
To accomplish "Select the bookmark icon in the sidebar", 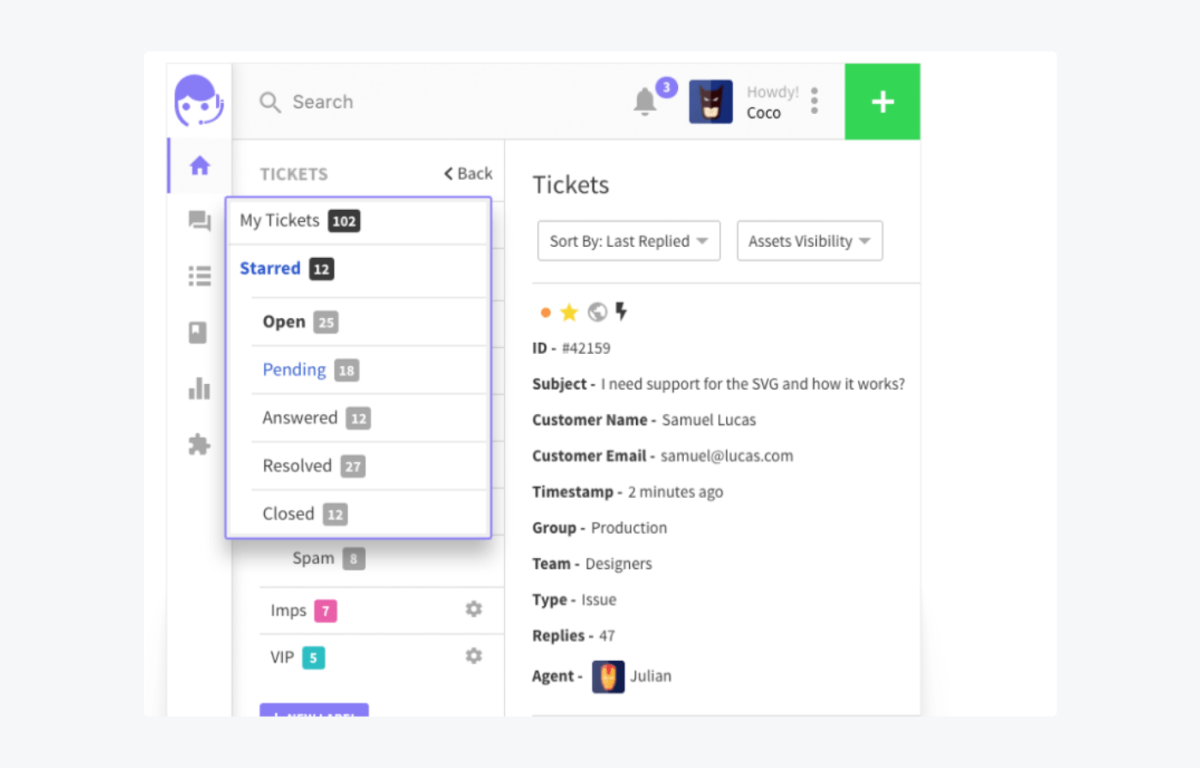I will pos(198,330).
